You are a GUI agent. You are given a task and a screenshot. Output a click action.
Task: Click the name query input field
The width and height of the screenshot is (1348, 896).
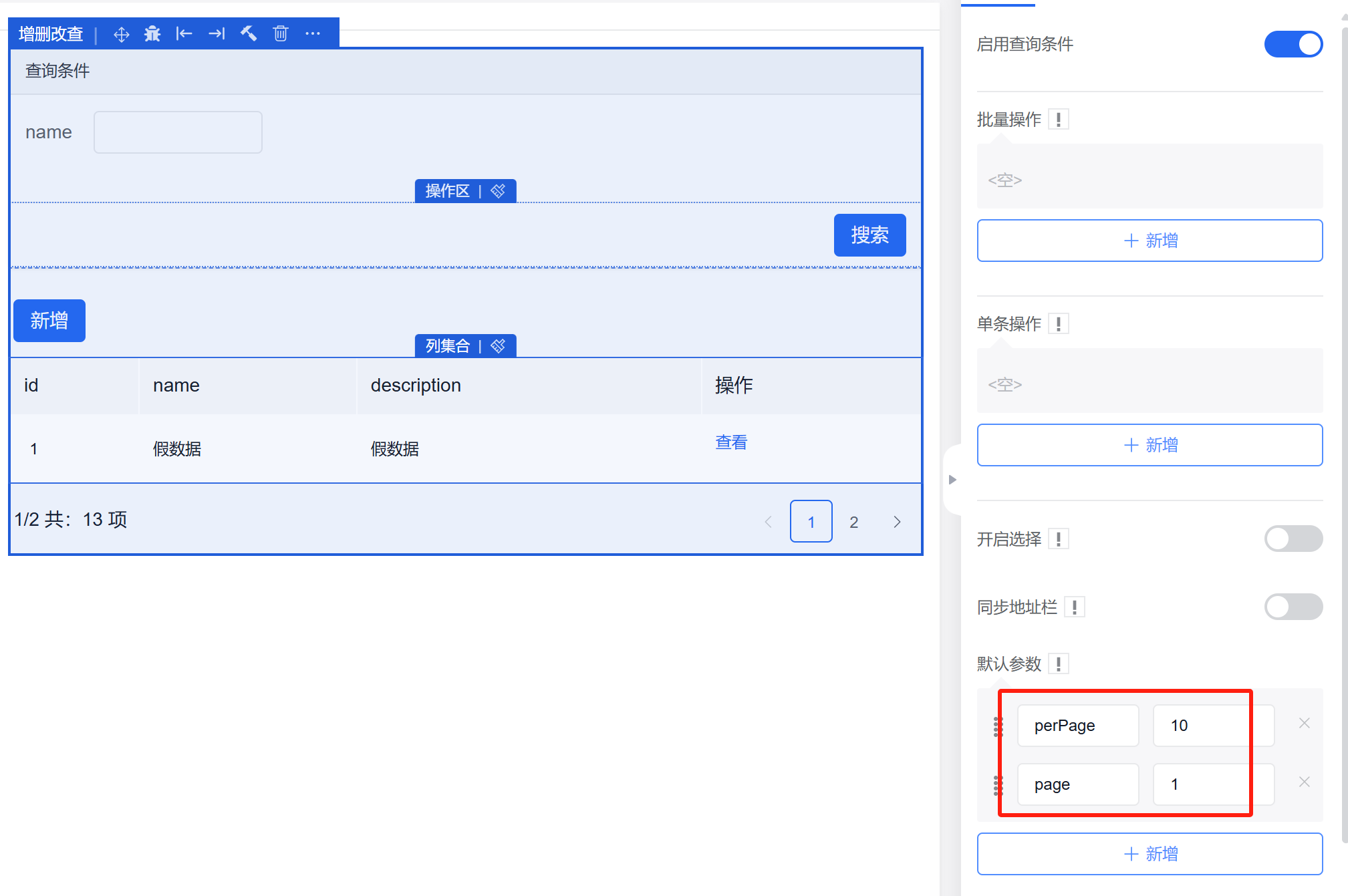pyautogui.click(x=178, y=132)
